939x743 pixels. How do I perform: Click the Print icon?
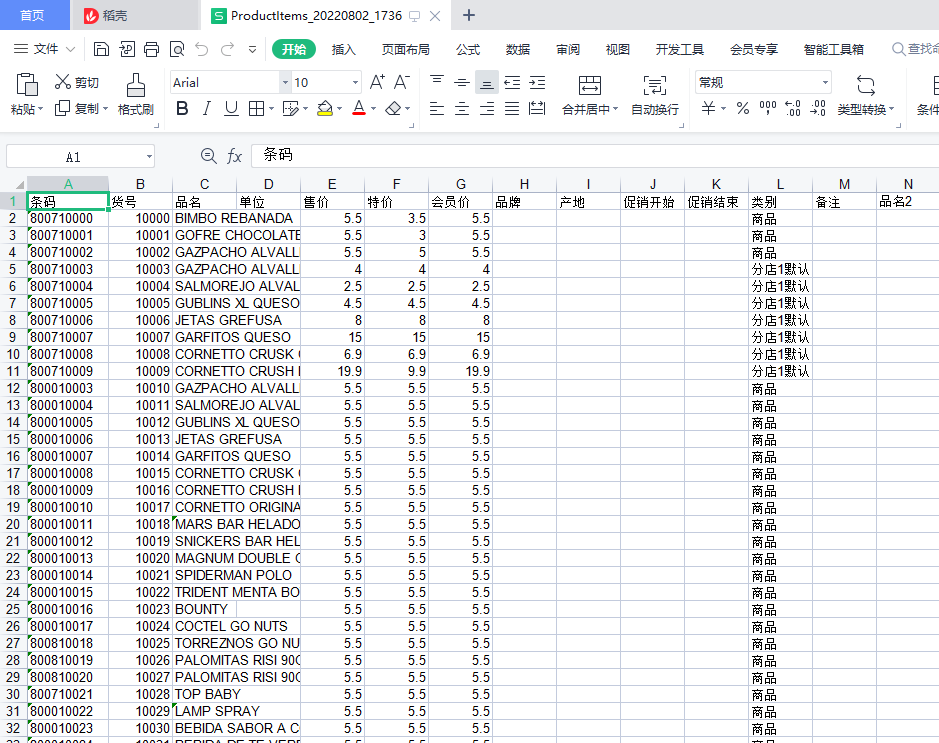point(152,49)
